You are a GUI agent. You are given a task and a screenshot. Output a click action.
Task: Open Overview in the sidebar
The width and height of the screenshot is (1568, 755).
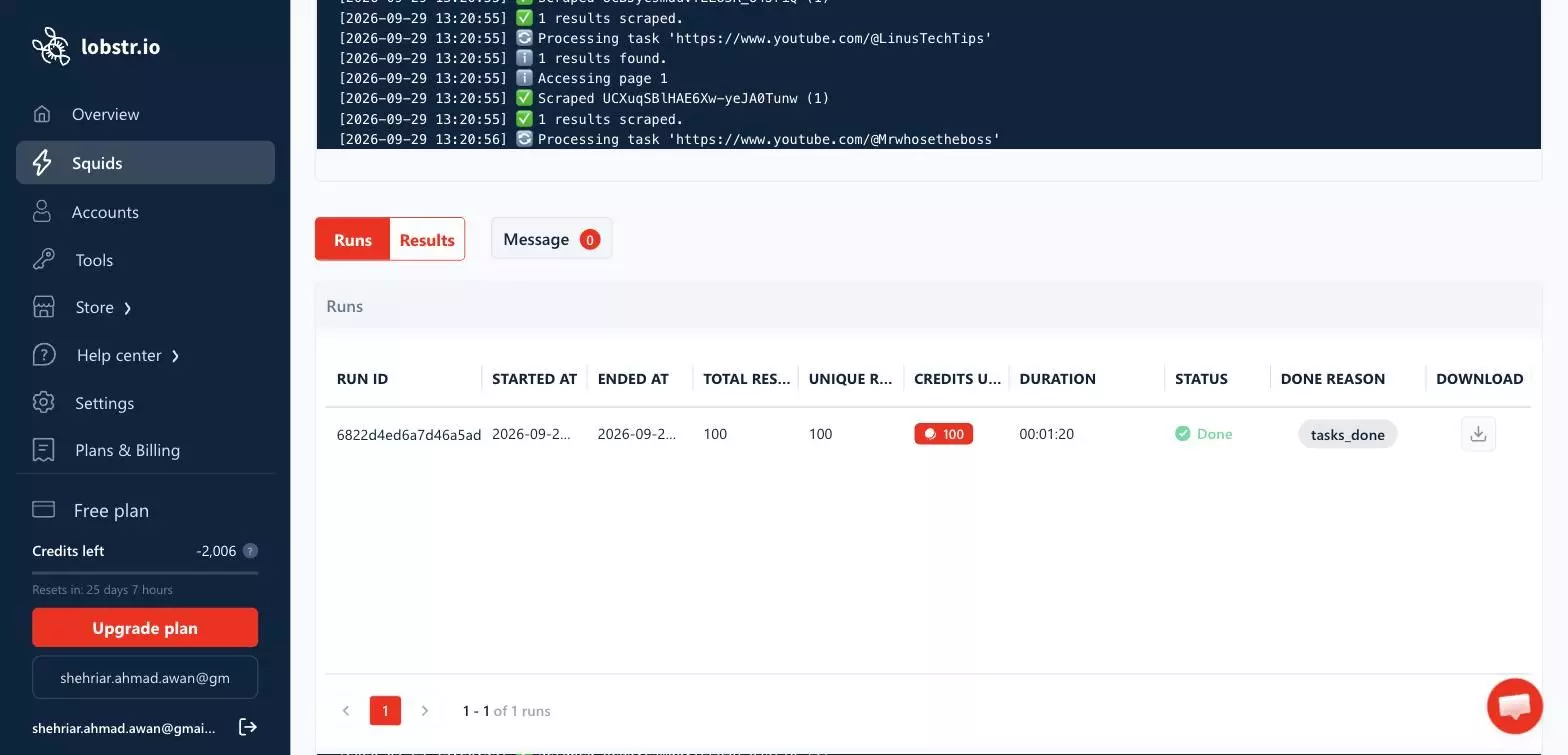[145, 114]
